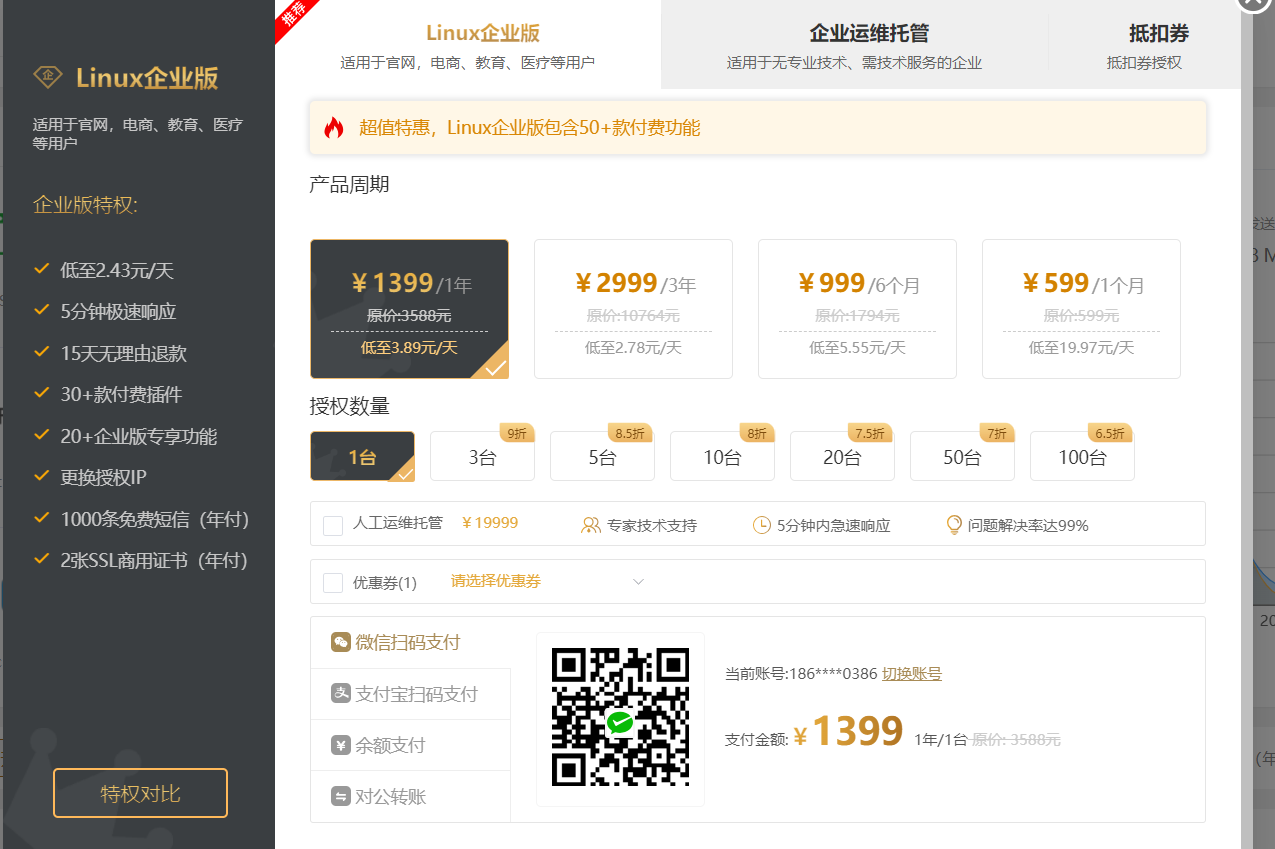Image resolution: width=1275 pixels, height=849 pixels.
Task: Choose 50台 license quantity
Action: coord(962,457)
